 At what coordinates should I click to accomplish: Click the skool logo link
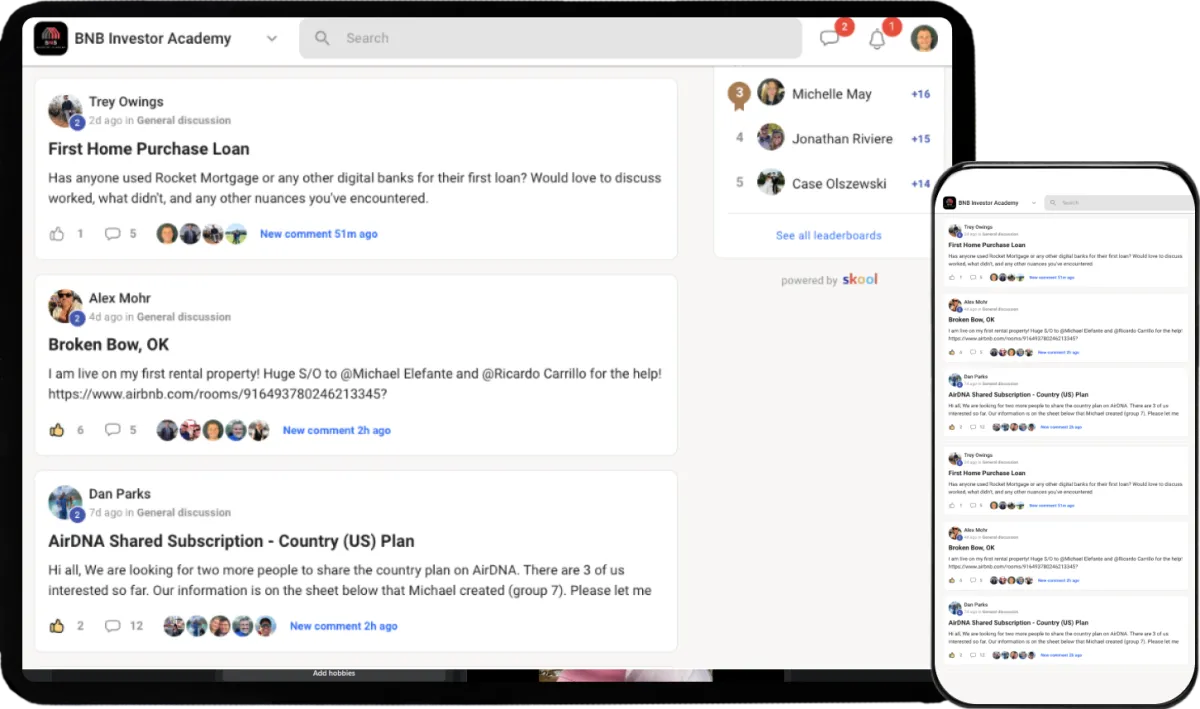coord(860,279)
